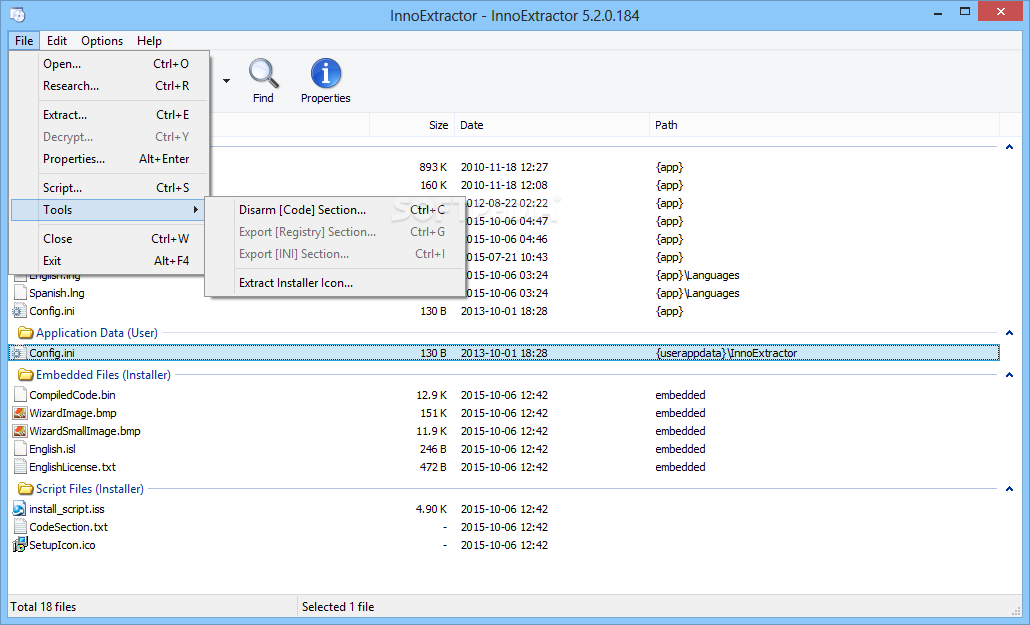The image size is (1030, 625).
Task: Collapse the Script Files (Installer) group chevron
Action: (x=1009, y=489)
